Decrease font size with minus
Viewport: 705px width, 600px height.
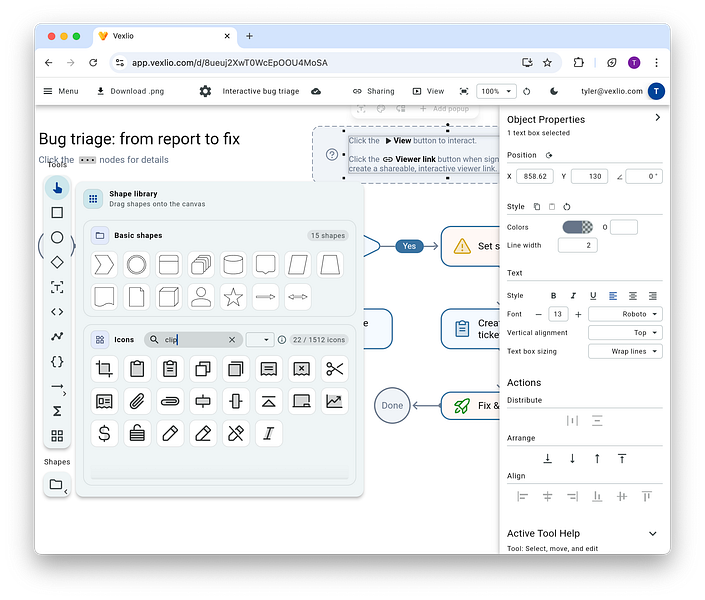coord(538,314)
